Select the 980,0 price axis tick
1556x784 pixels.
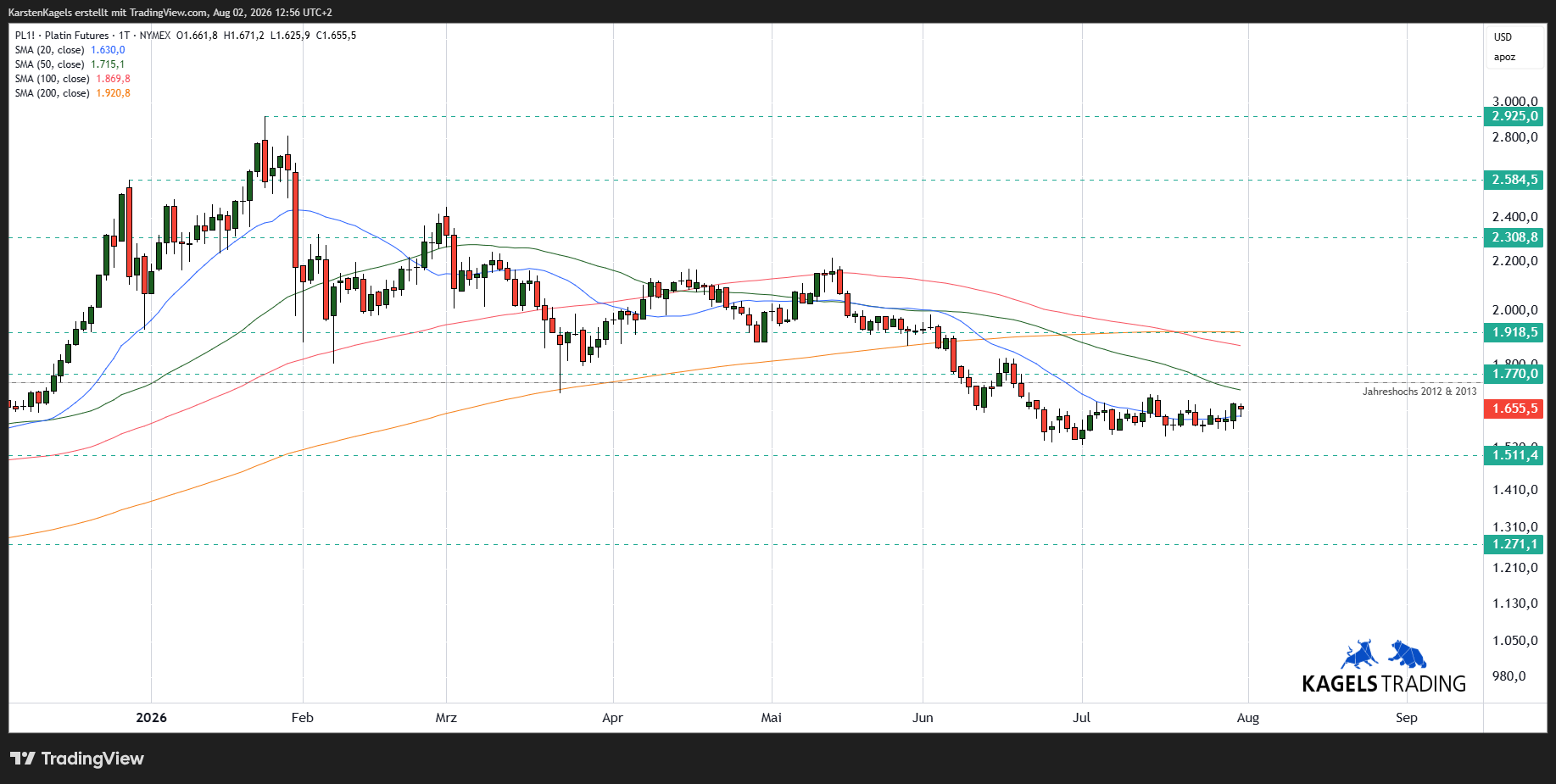point(1509,676)
